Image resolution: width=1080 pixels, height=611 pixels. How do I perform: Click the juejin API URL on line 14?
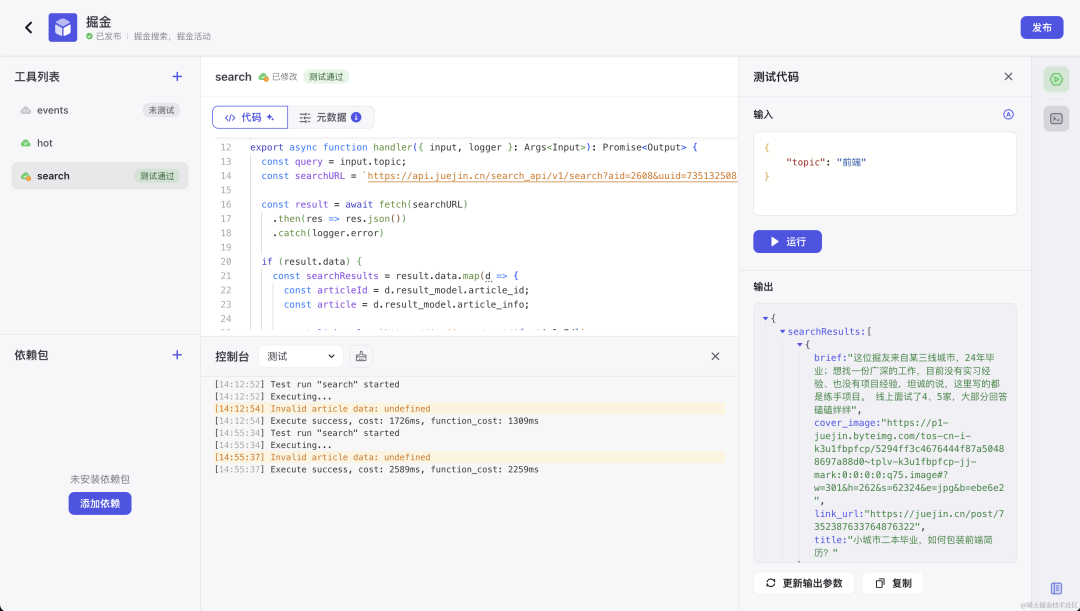click(552, 176)
